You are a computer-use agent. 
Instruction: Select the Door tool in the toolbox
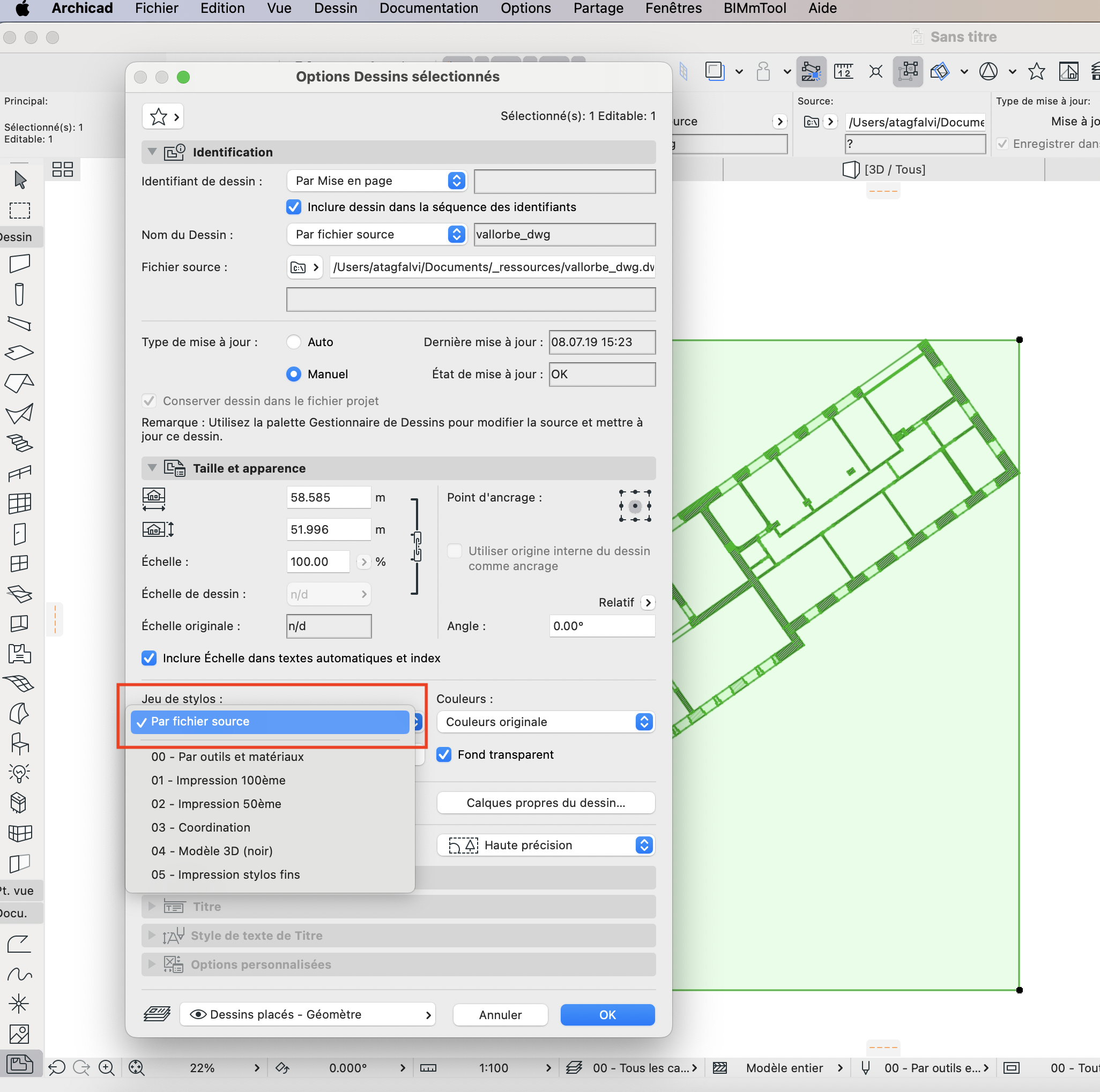pyautogui.click(x=20, y=534)
